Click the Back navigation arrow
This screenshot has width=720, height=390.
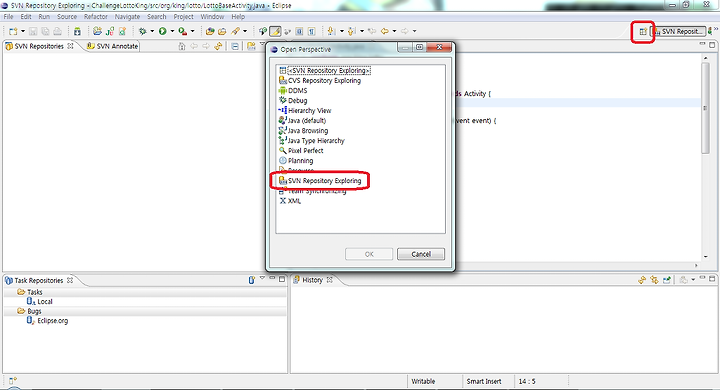385,31
